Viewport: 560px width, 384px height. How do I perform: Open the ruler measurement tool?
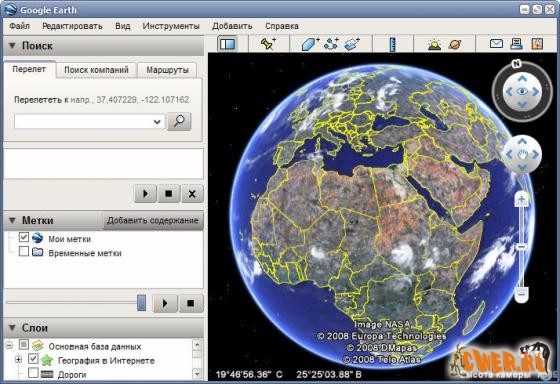pyautogui.click(x=392, y=44)
